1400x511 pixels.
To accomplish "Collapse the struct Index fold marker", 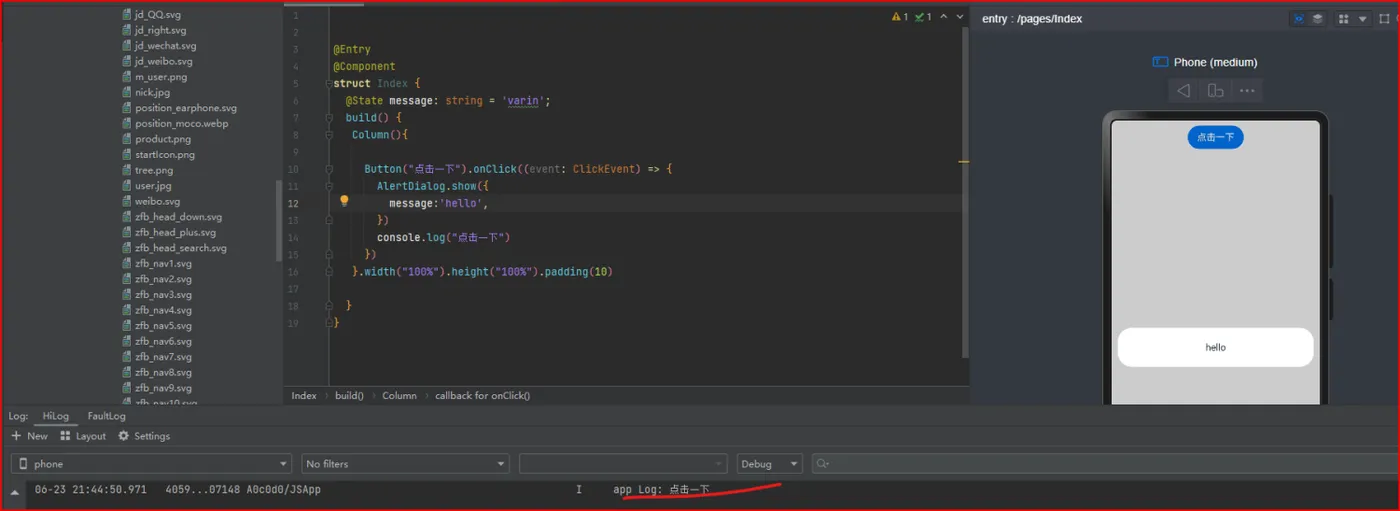I will 329,84.
